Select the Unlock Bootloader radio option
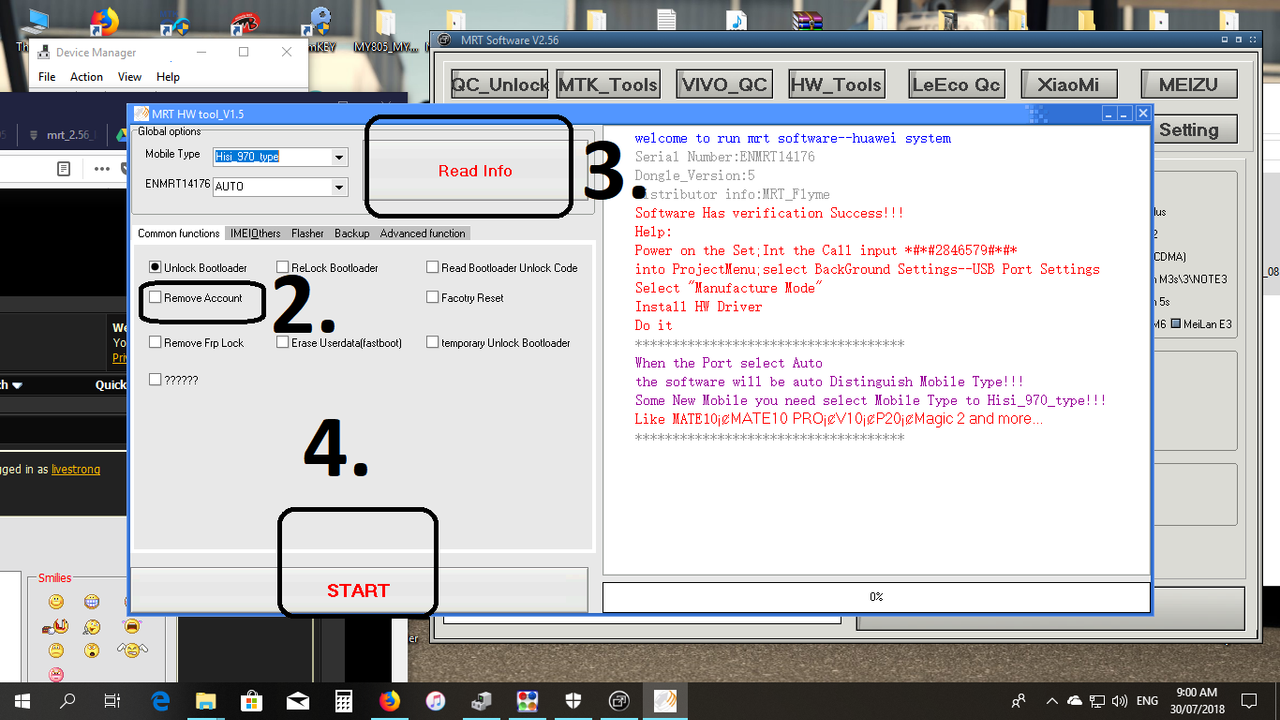 (155, 268)
